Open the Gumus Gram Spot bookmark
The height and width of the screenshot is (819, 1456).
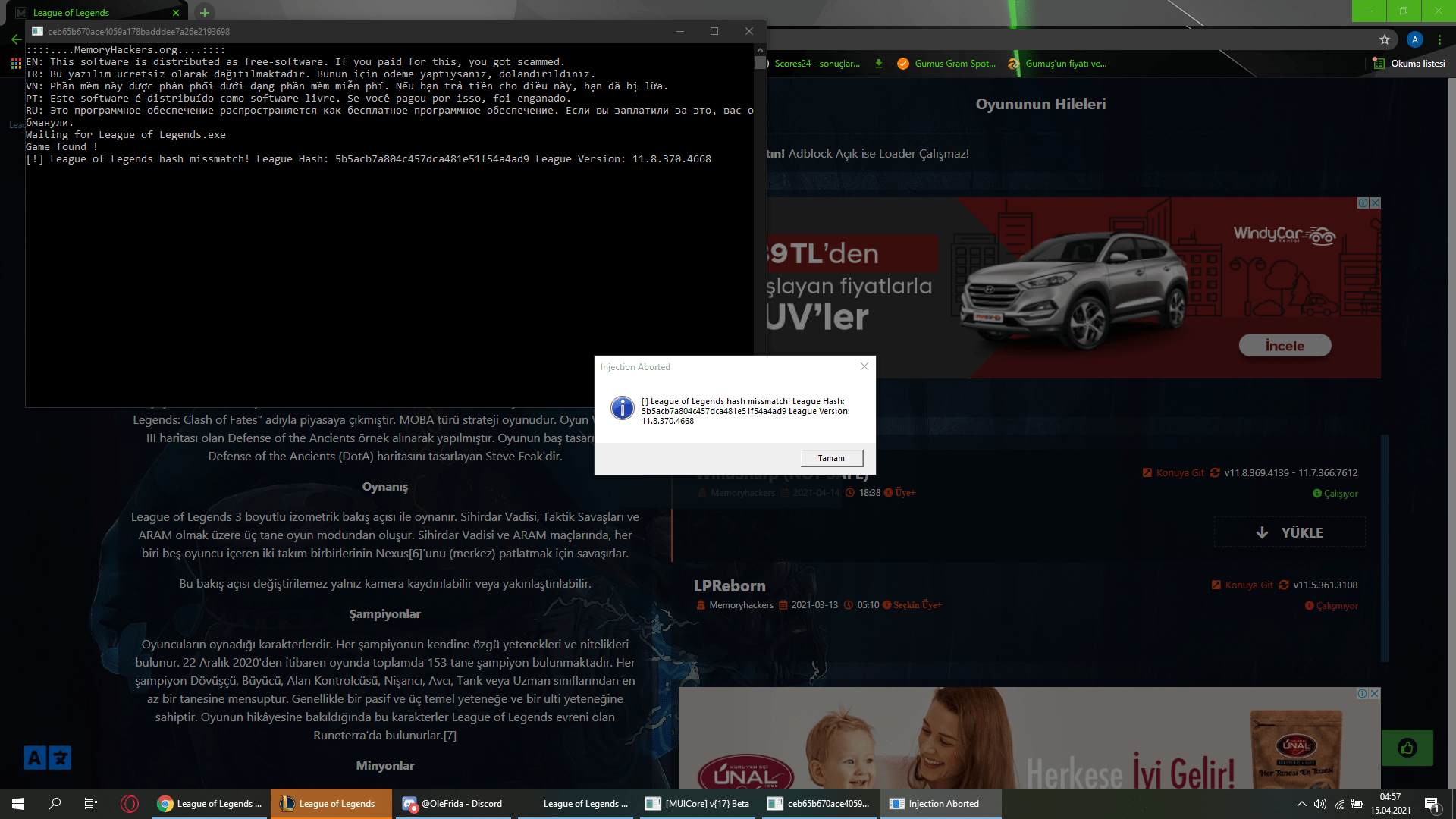coord(947,64)
